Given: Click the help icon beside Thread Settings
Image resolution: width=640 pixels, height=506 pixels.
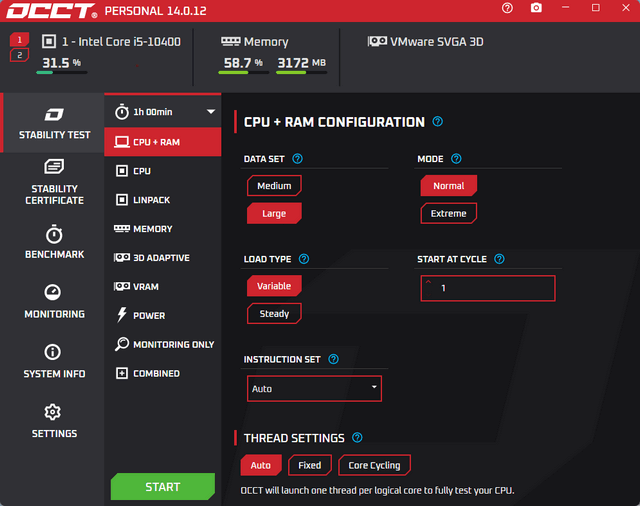Looking at the screenshot, I should click(x=357, y=438).
